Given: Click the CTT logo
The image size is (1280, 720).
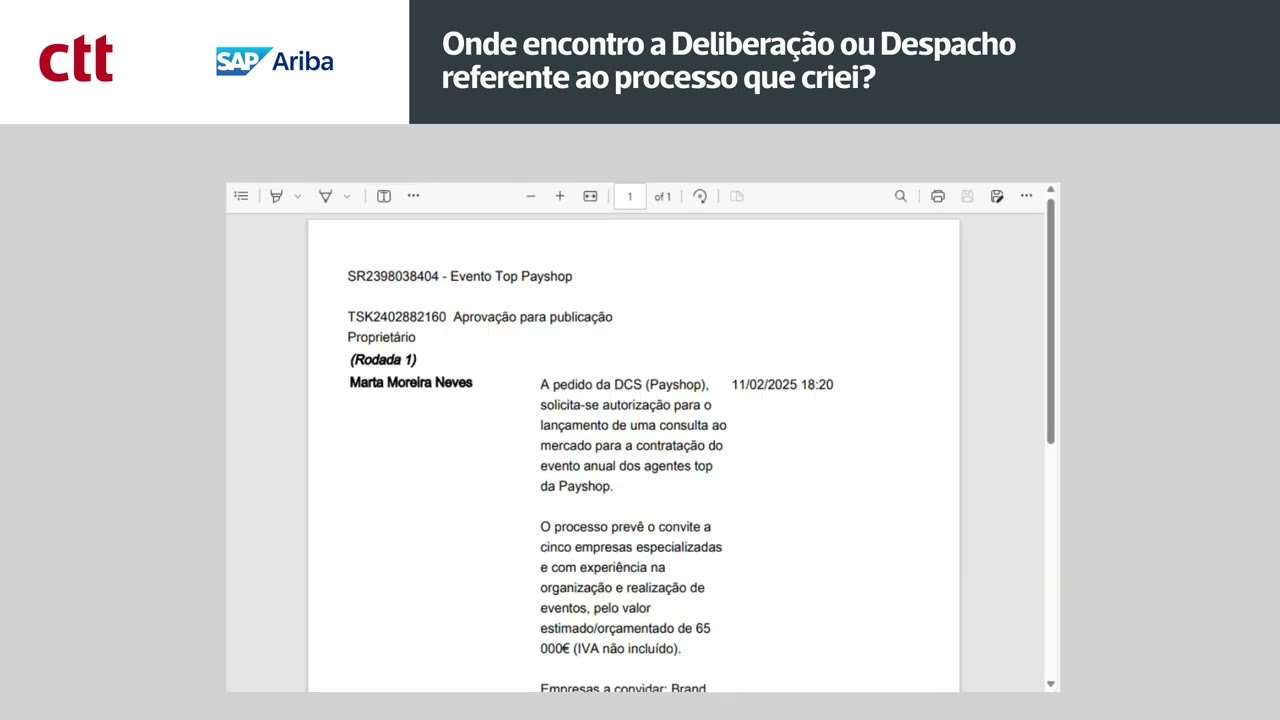Looking at the screenshot, I should [x=76, y=60].
